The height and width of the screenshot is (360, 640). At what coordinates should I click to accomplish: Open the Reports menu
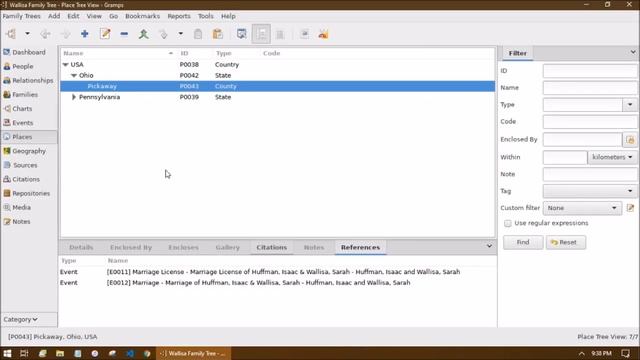(179, 16)
